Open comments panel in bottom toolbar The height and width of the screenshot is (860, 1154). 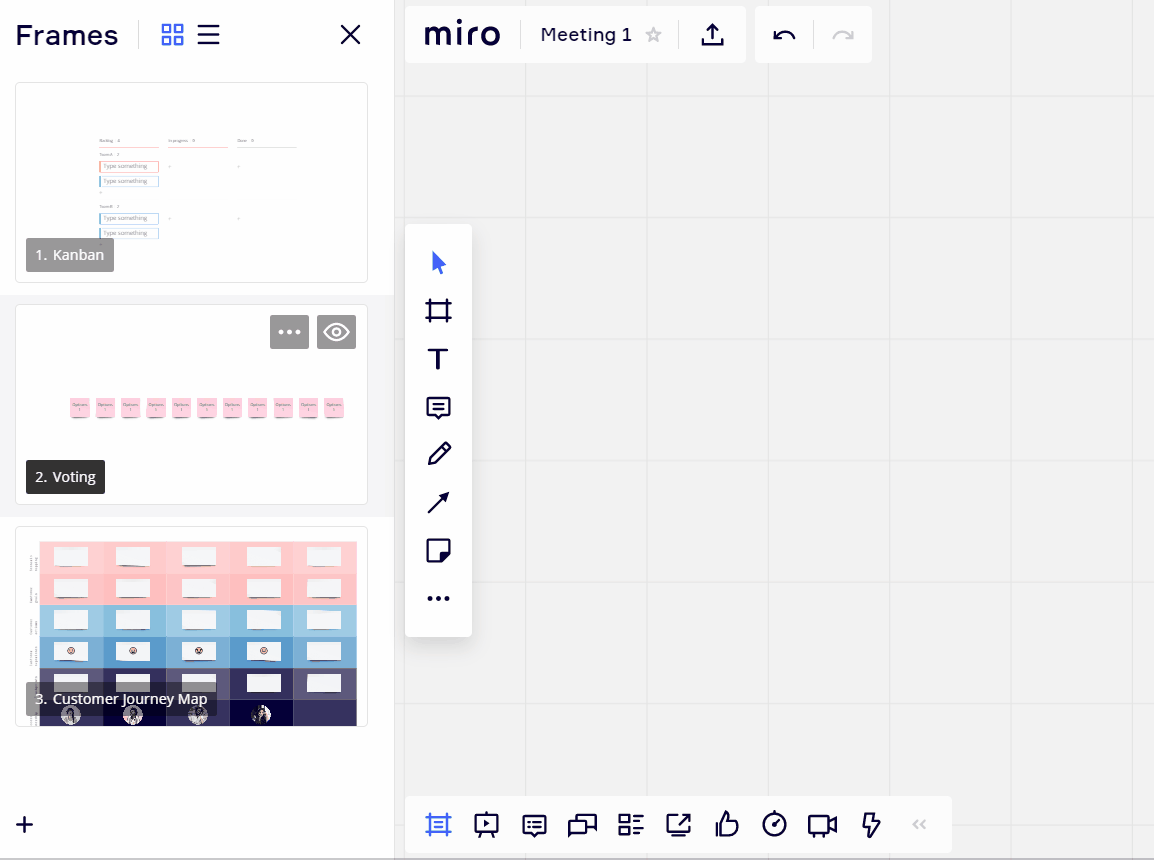(534, 825)
